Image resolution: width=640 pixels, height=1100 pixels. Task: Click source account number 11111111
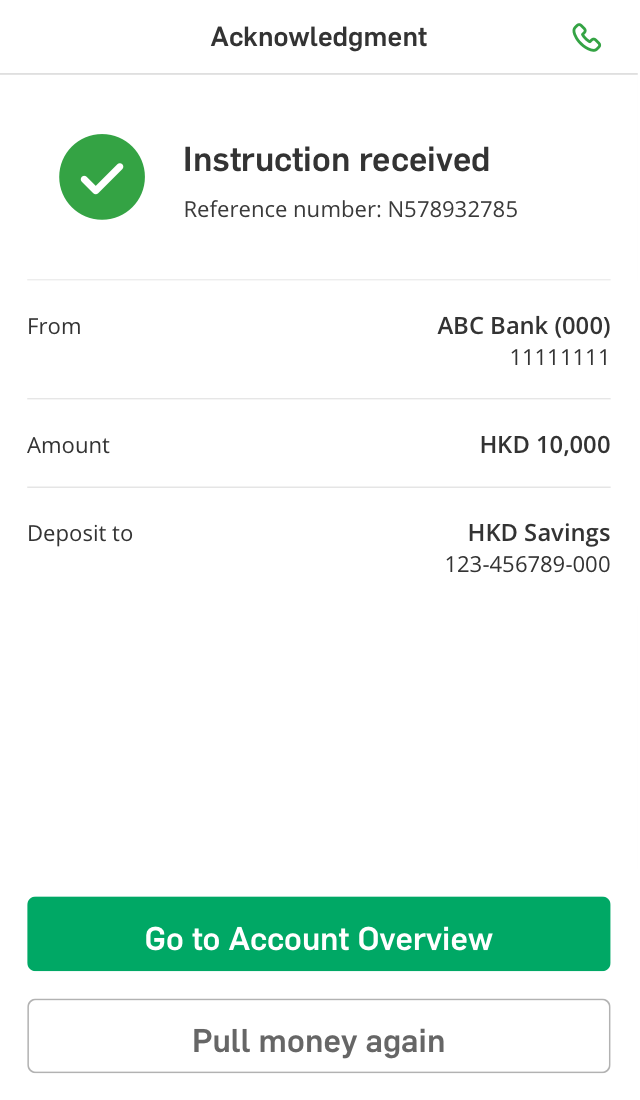[x=559, y=358]
